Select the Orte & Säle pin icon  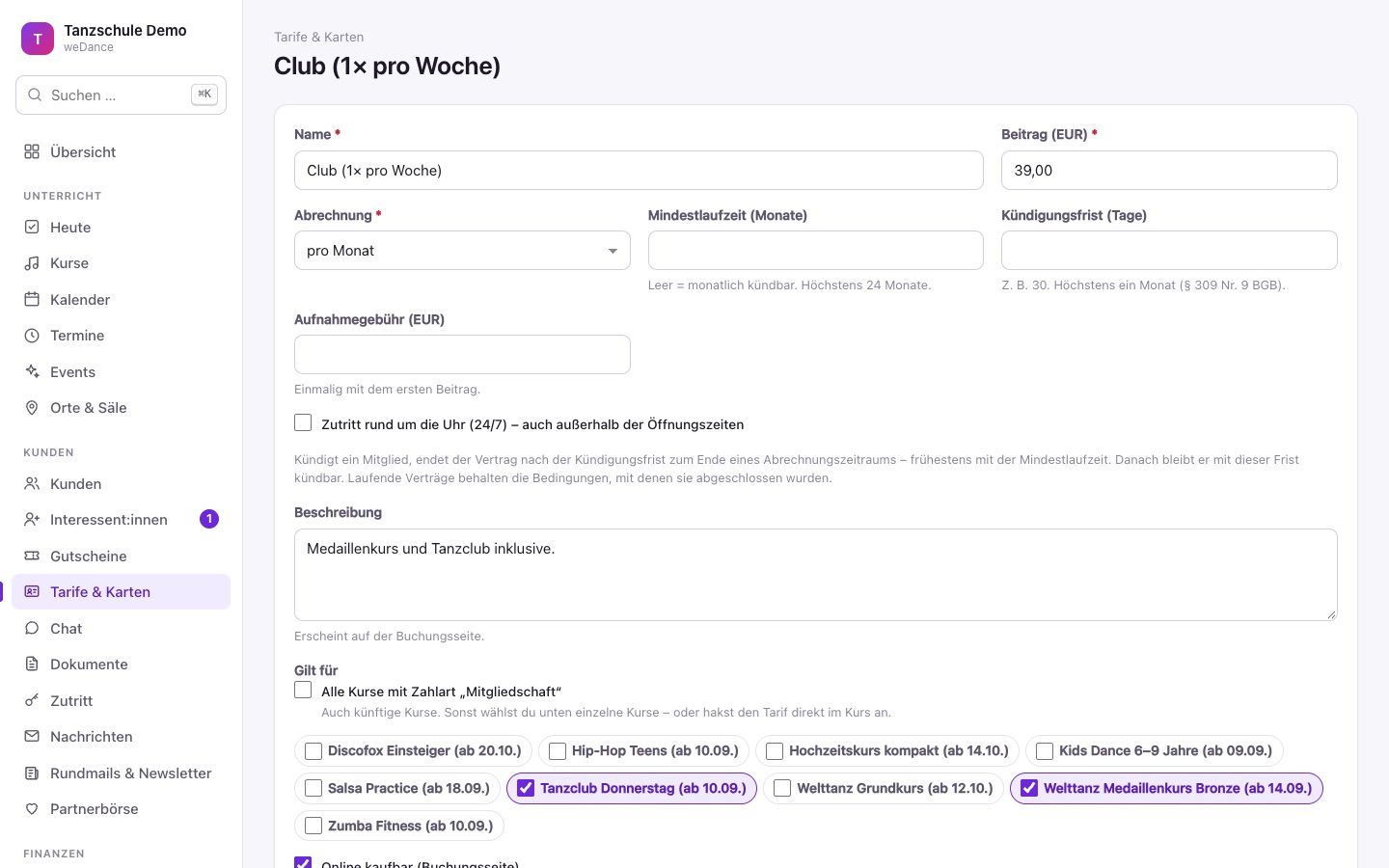[x=32, y=408]
